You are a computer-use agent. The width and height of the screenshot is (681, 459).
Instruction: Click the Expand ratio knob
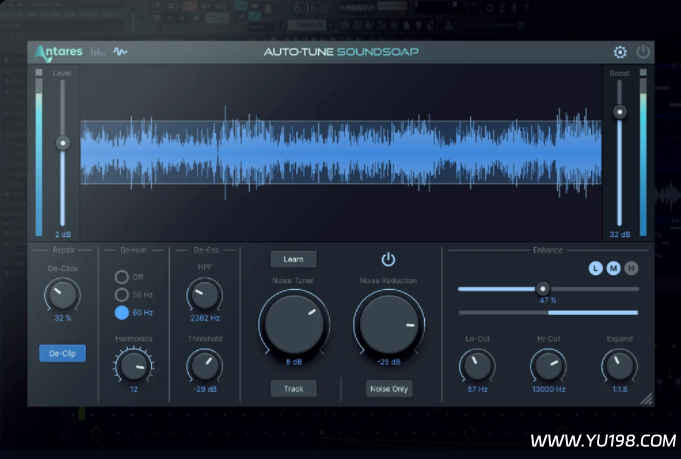[619, 366]
